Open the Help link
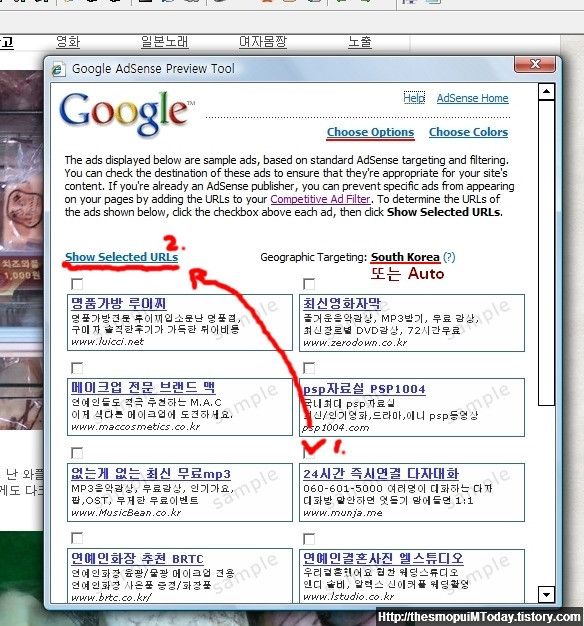 pyautogui.click(x=414, y=98)
